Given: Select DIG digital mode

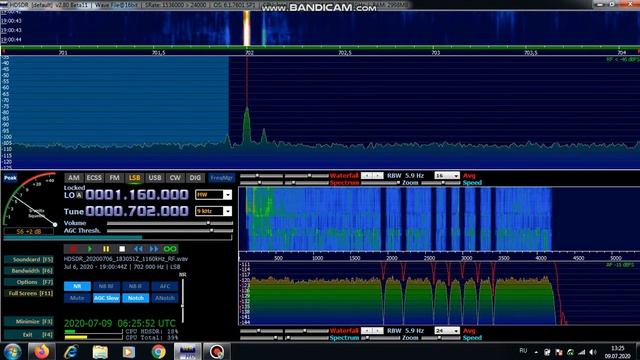Looking at the screenshot, I should click(195, 178).
